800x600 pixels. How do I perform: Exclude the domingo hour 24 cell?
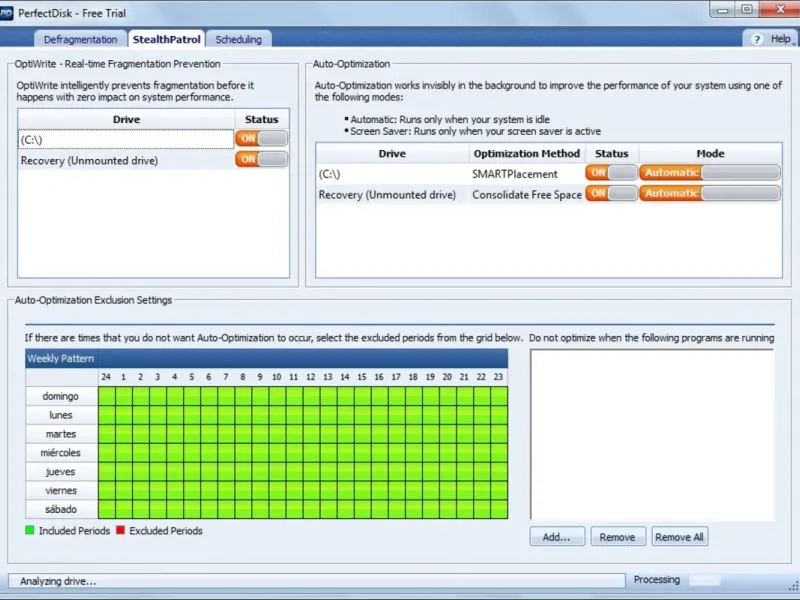[x=107, y=396]
